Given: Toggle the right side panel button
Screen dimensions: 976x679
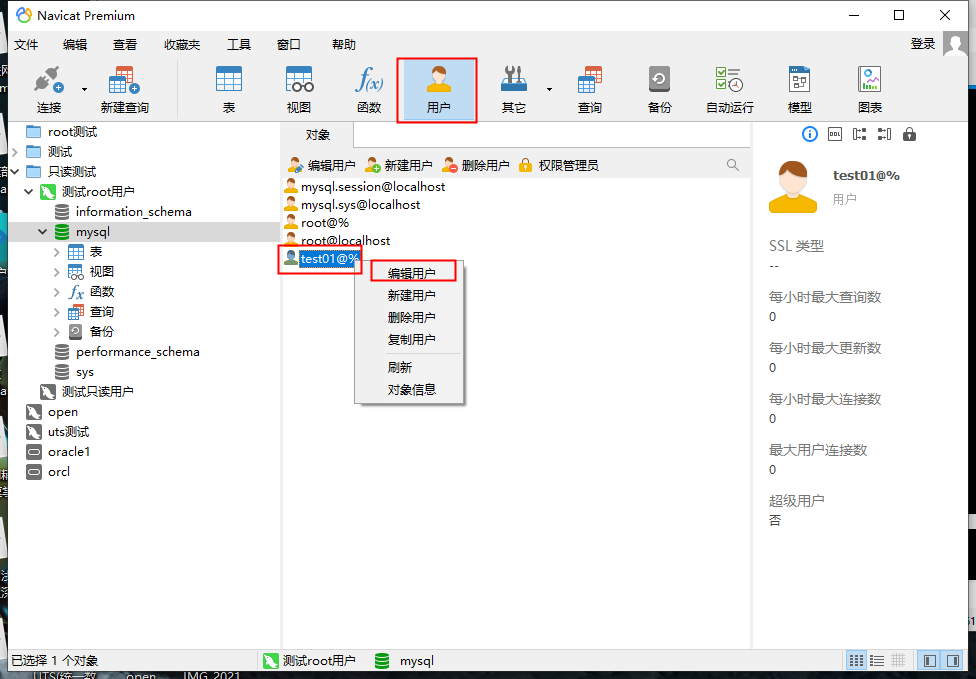Looking at the screenshot, I should pos(953,660).
